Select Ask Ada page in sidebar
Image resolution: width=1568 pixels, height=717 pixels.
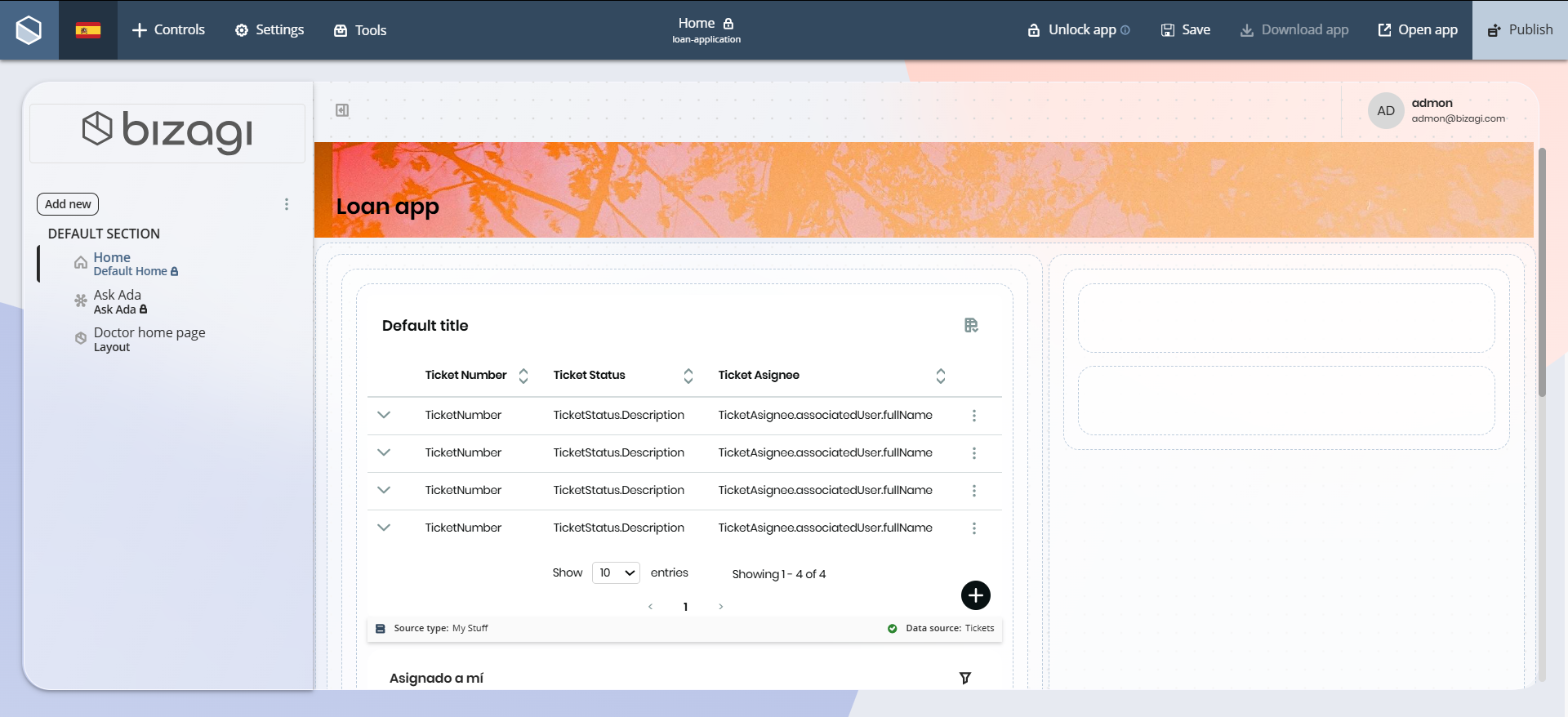[121, 301]
